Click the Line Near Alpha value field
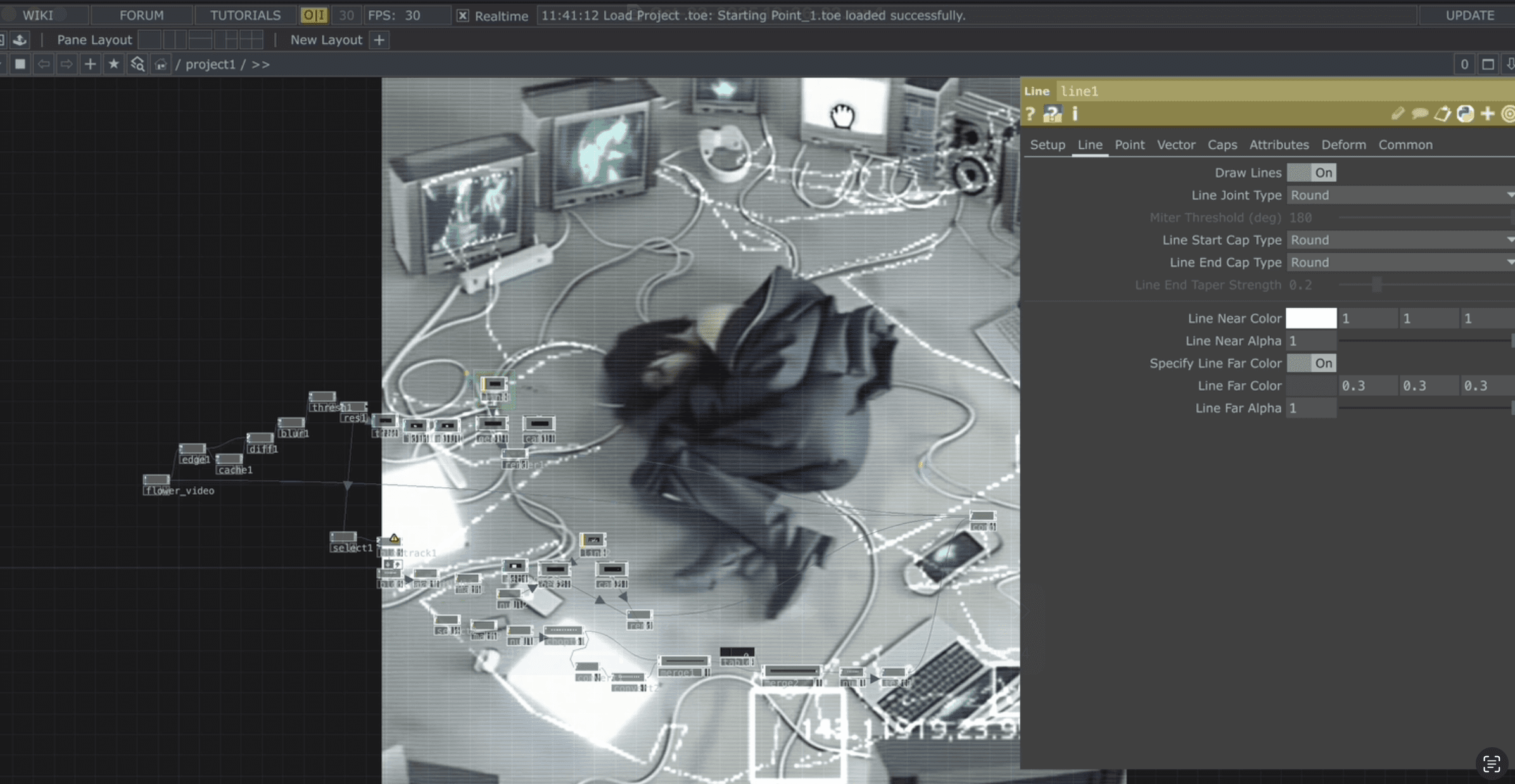Viewport: 1515px width, 784px height. [x=1311, y=341]
